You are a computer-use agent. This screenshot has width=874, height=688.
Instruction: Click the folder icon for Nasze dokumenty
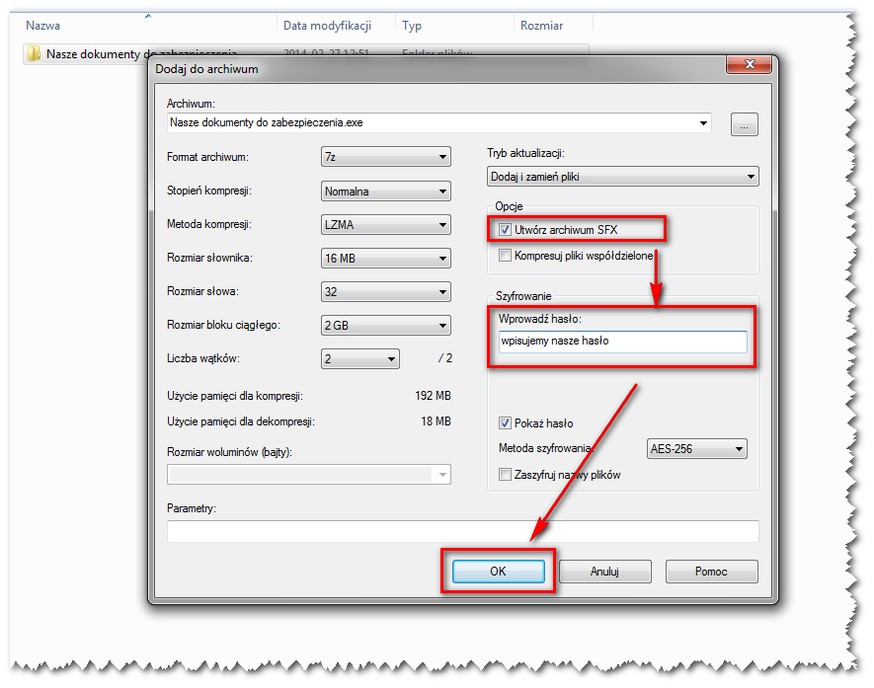point(32,54)
